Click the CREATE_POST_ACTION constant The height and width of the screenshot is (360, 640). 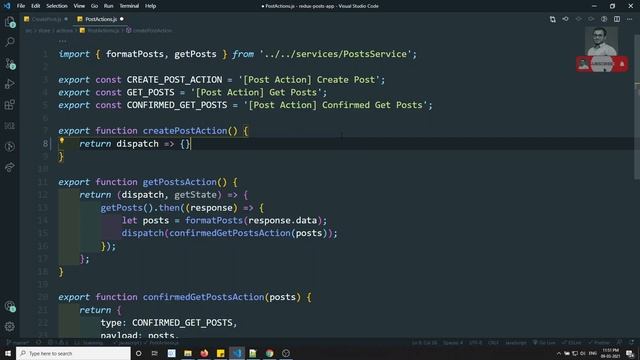[x=174, y=80]
